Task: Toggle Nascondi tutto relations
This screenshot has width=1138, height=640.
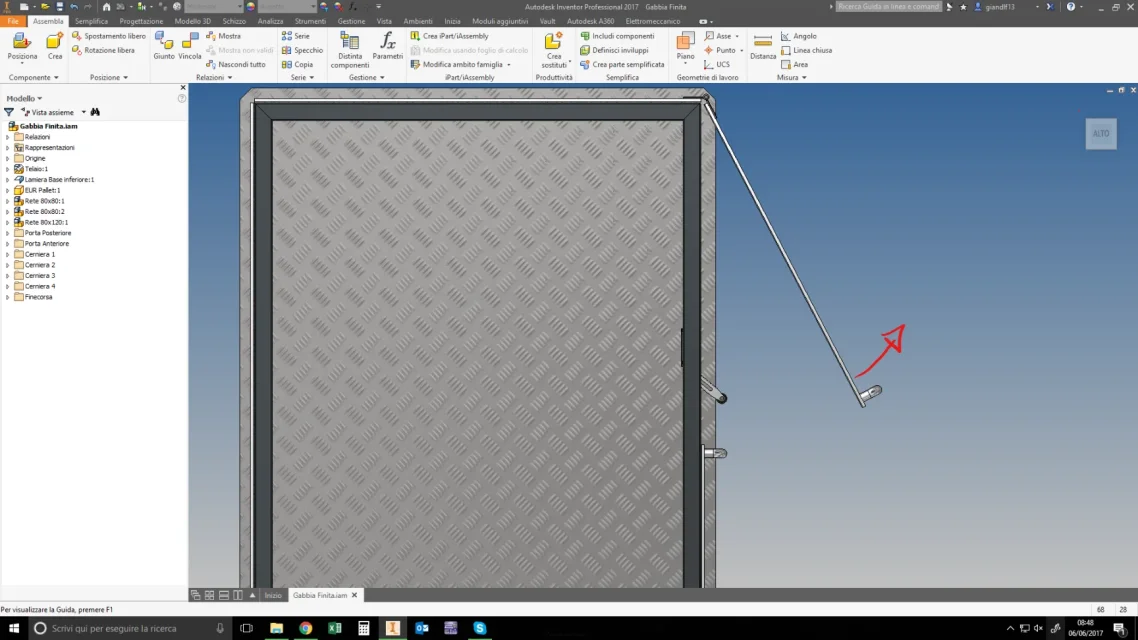Action: (235, 65)
